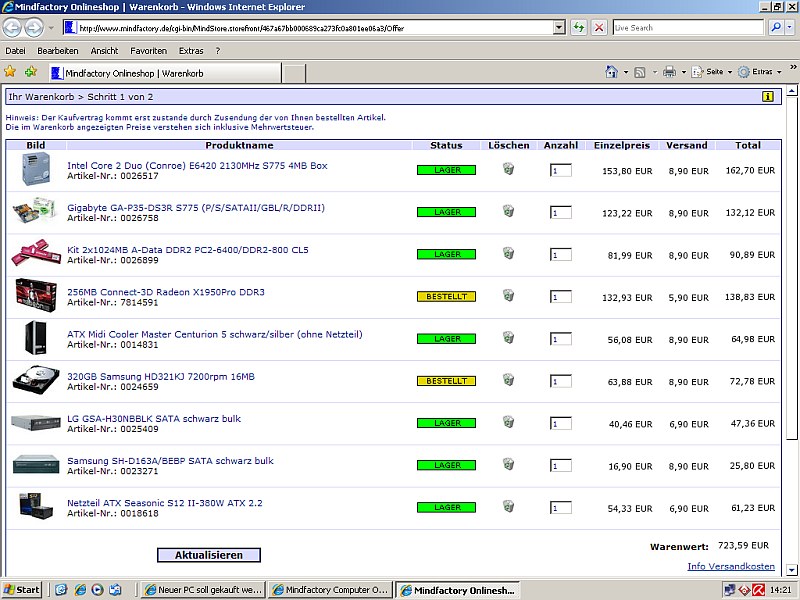The image size is (800, 600).
Task: Open Netzteil ATX Seasonic S12 II-380W link
Action: (x=165, y=503)
